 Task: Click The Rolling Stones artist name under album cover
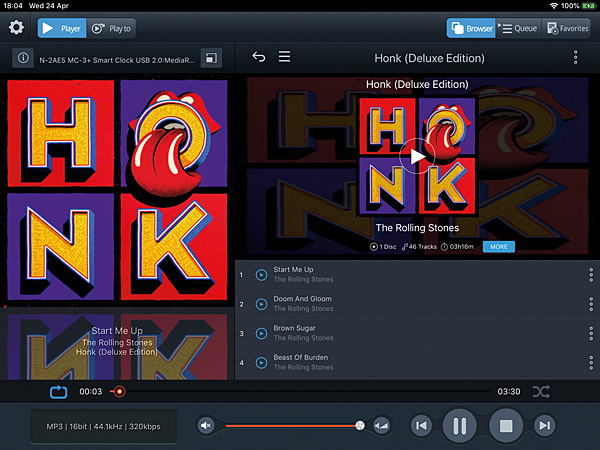click(x=417, y=228)
